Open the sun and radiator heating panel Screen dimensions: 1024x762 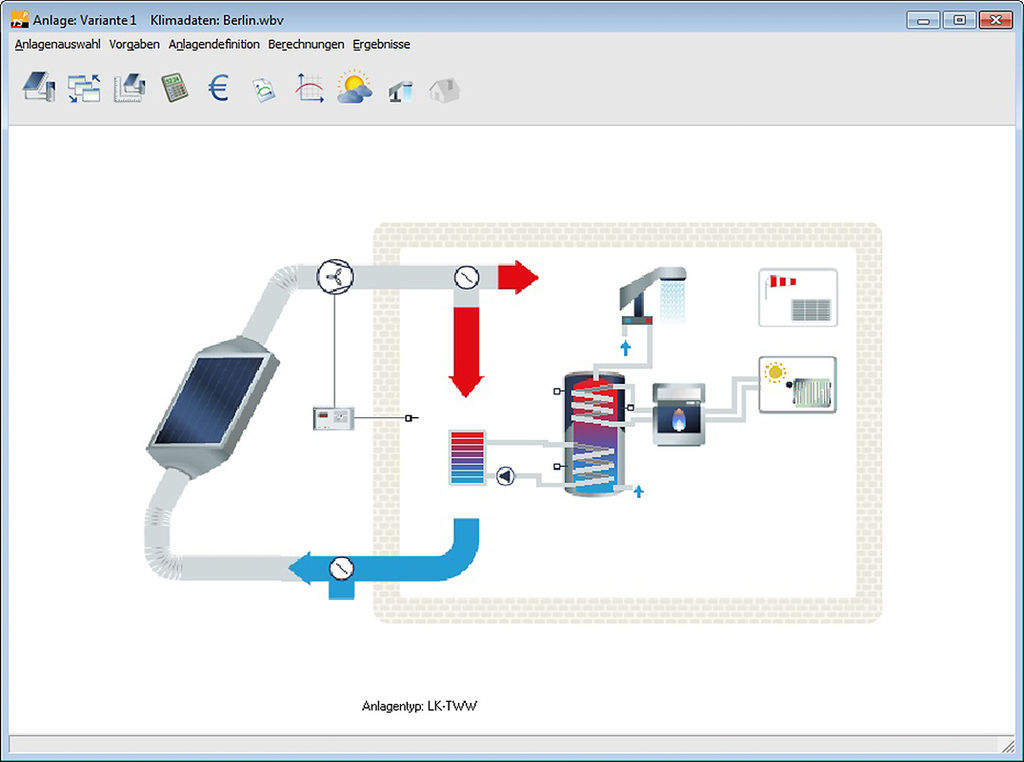coord(797,385)
